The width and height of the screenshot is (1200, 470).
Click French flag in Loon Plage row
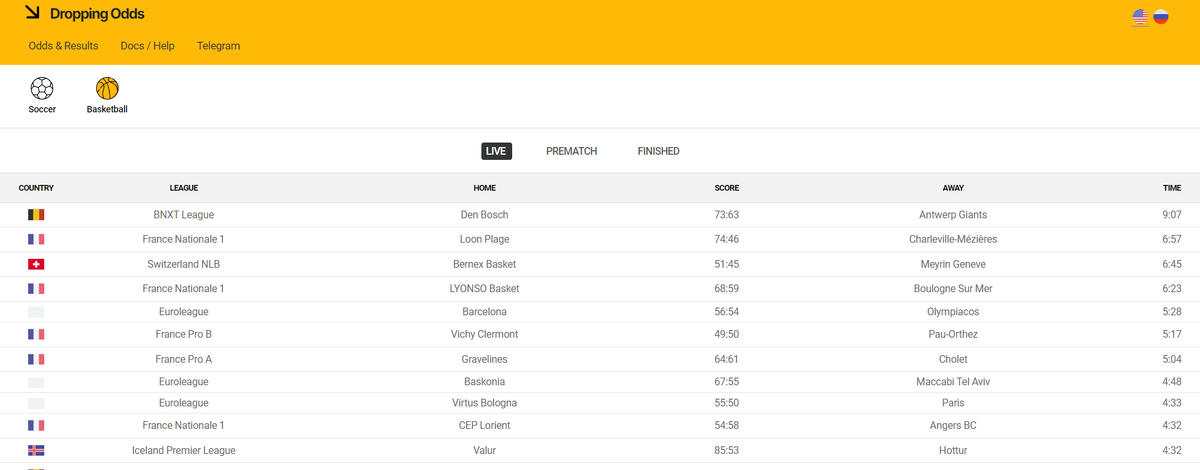click(x=36, y=240)
